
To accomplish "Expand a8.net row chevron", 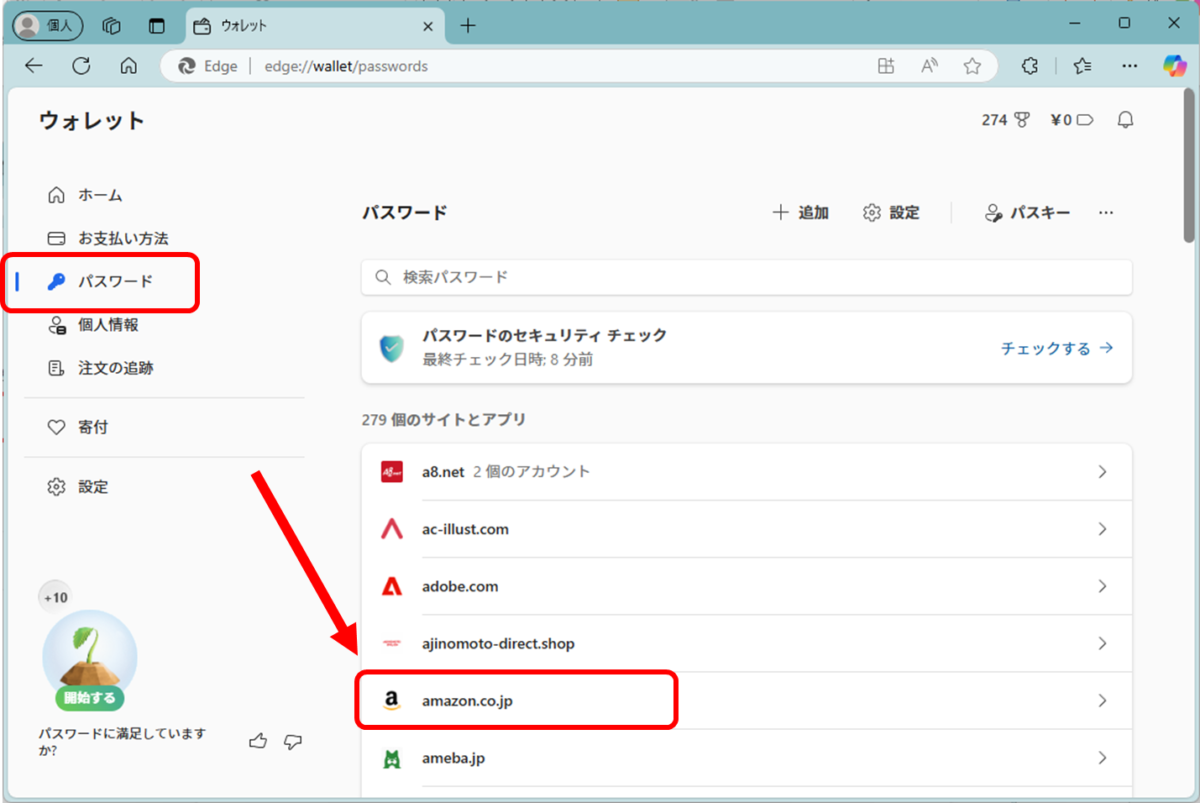I will [x=1102, y=472].
